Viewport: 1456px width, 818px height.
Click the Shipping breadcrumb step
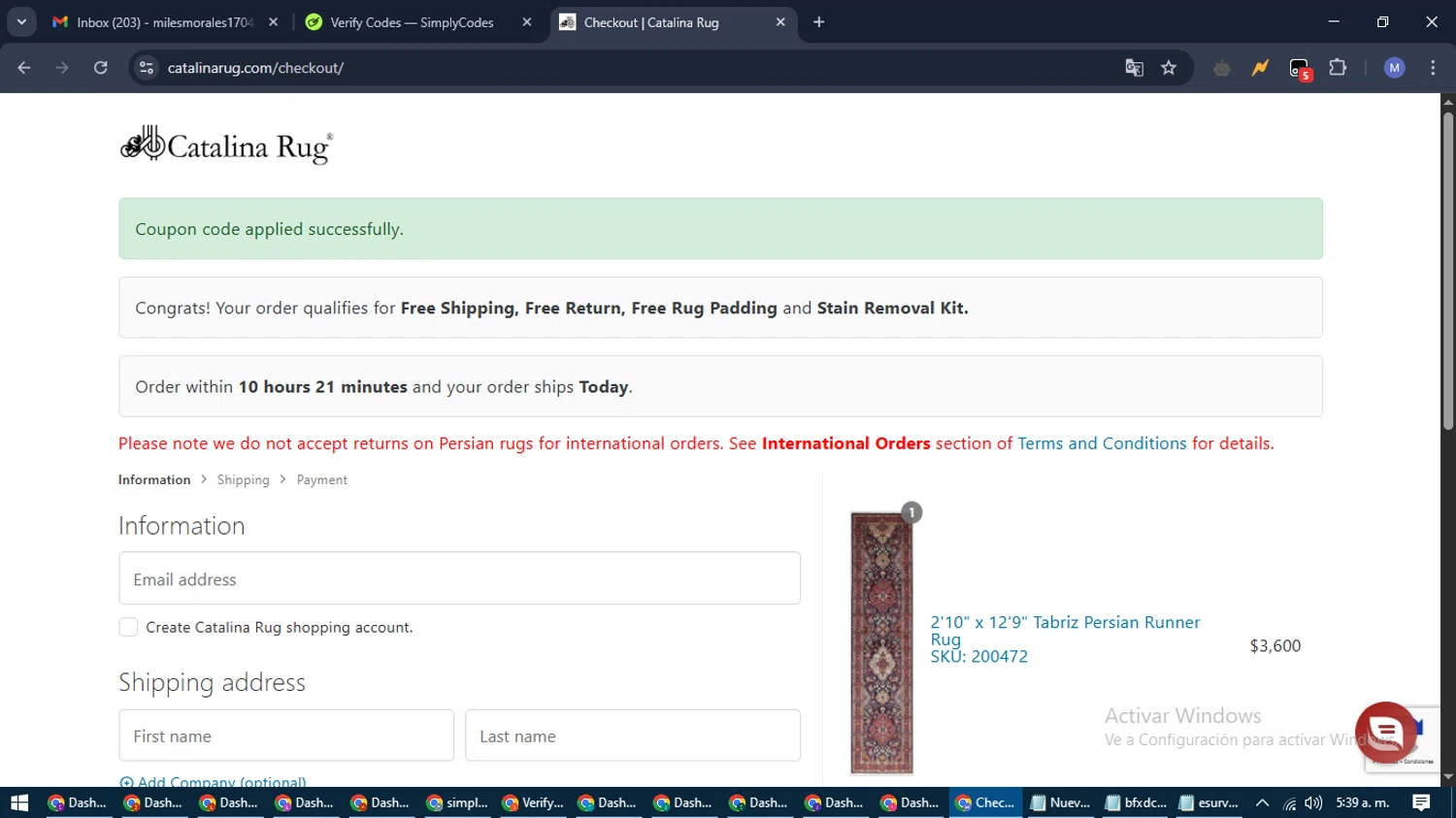click(x=244, y=479)
